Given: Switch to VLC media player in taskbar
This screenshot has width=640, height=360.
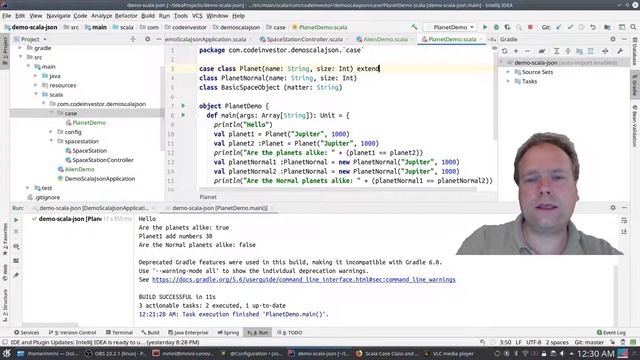Looking at the screenshot, I should coord(449,353).
